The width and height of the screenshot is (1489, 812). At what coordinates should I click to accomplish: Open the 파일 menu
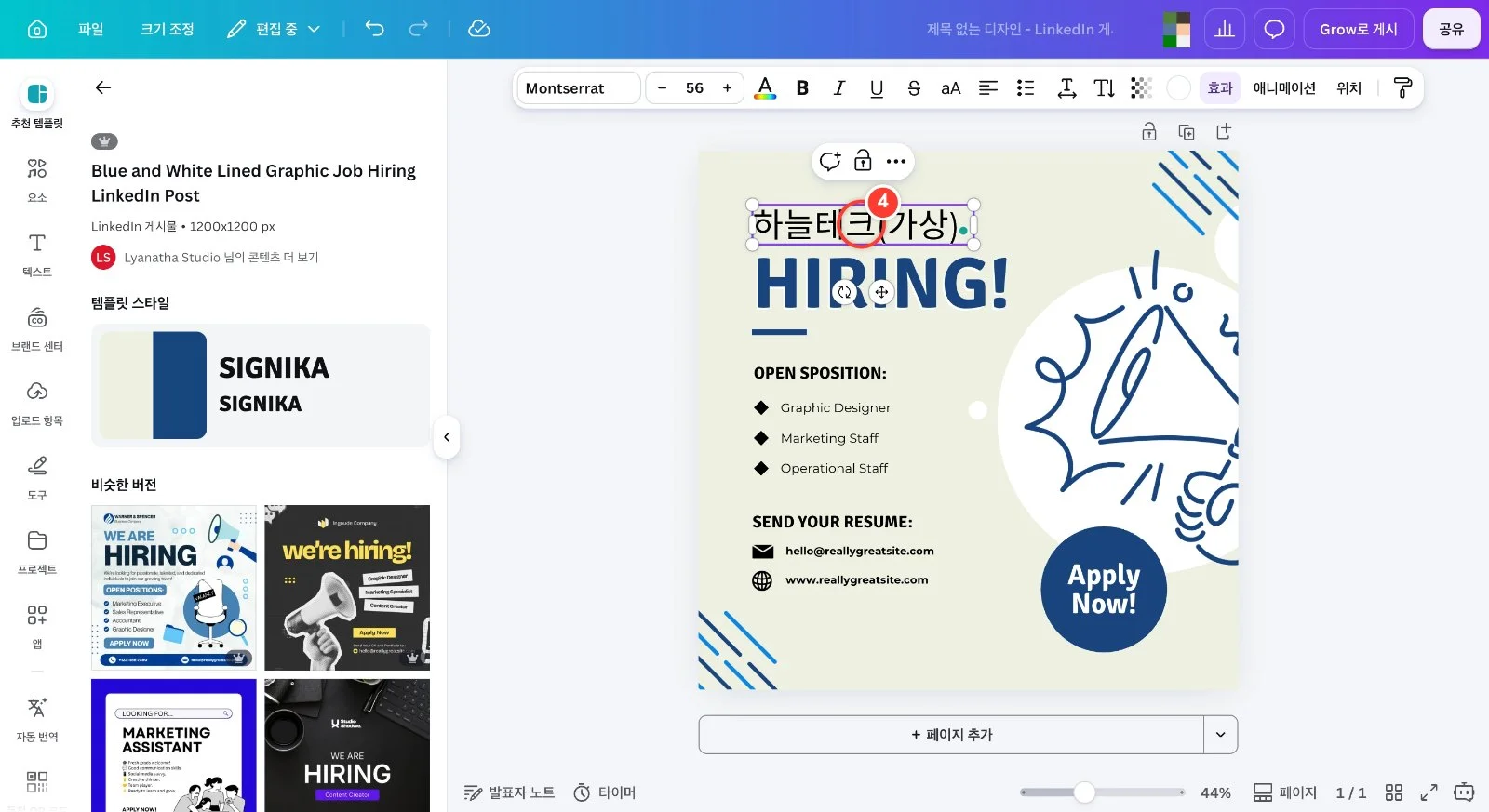click(90, 29)
